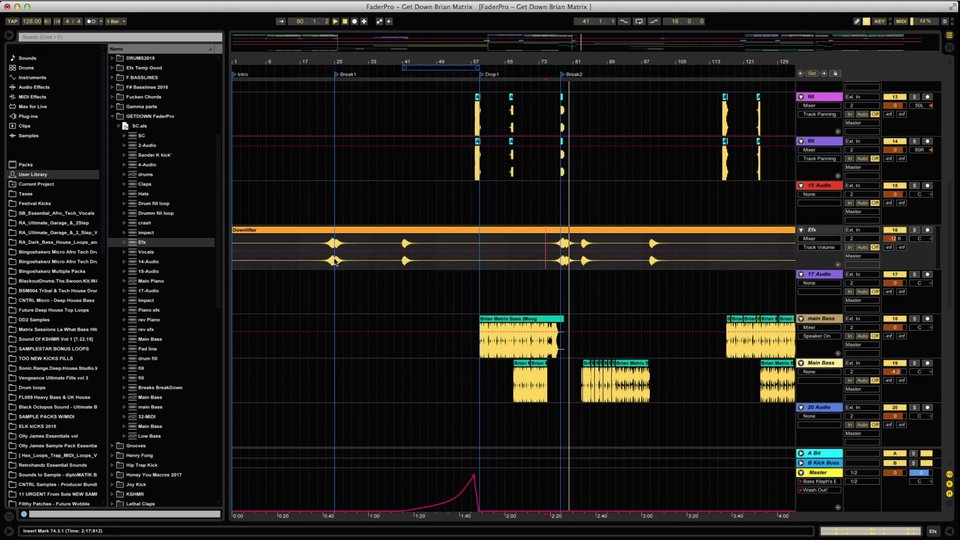The image size is (960, 540).
Task: Toggle the browser show/hide arrow icon
Action: pos(9,36)
